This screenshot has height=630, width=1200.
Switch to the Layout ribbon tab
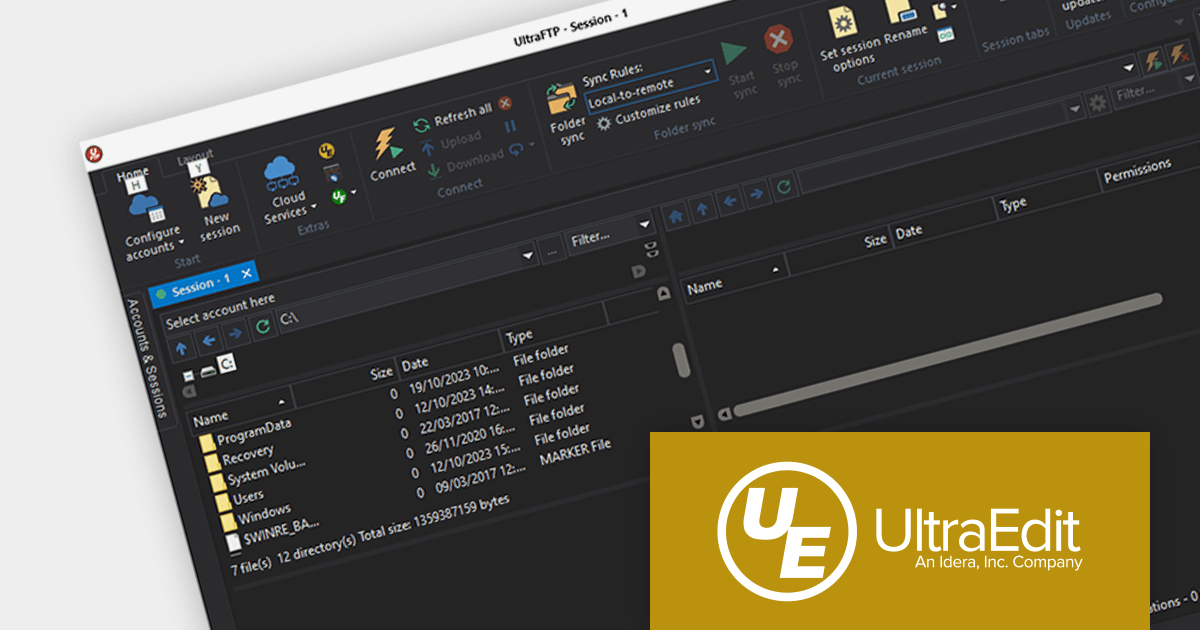point(195,158)
